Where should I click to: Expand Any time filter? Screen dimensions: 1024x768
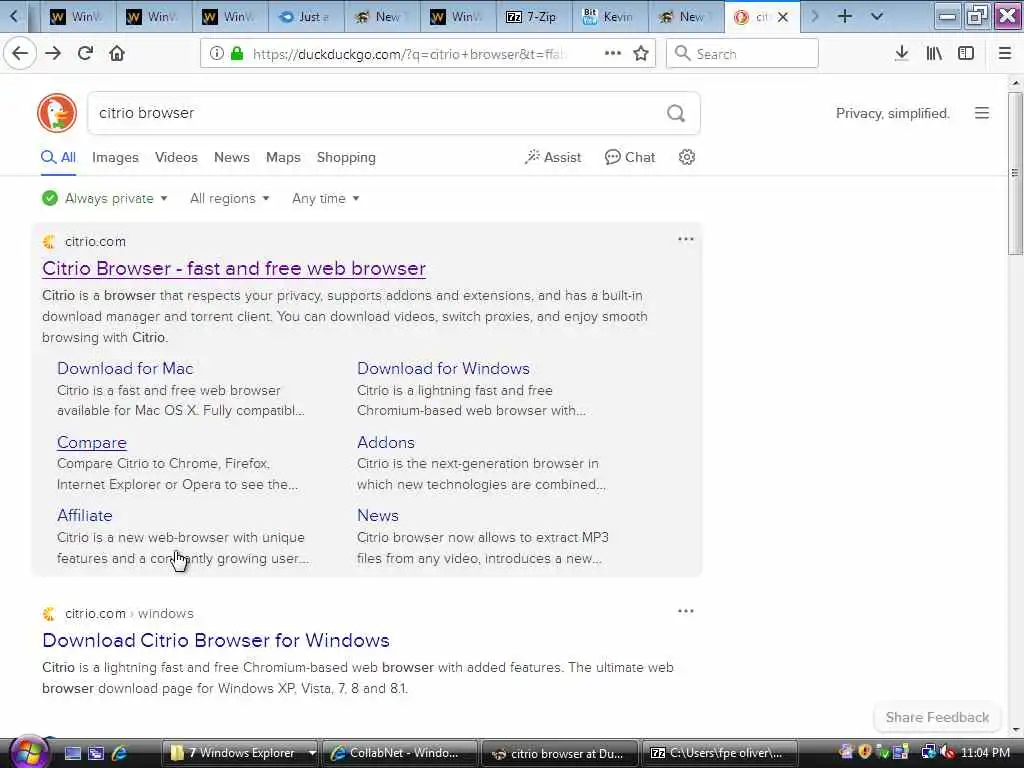[x=325, y=199]
